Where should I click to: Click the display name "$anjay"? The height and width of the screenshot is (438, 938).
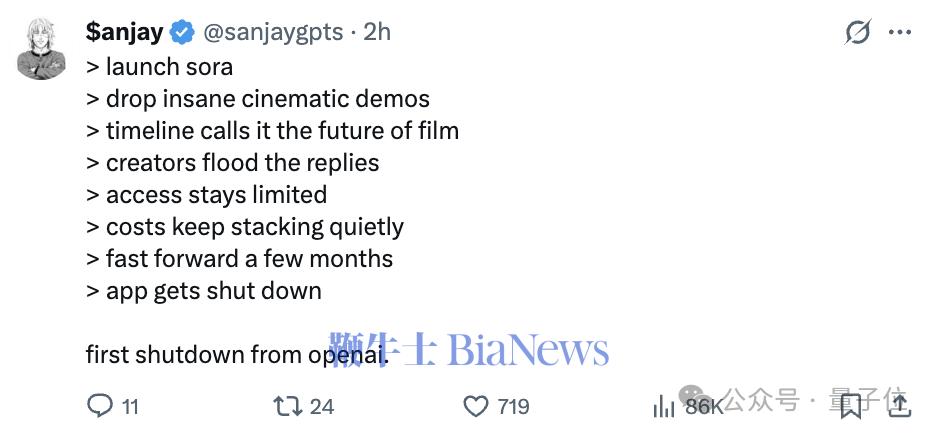(x=124, y=32)
